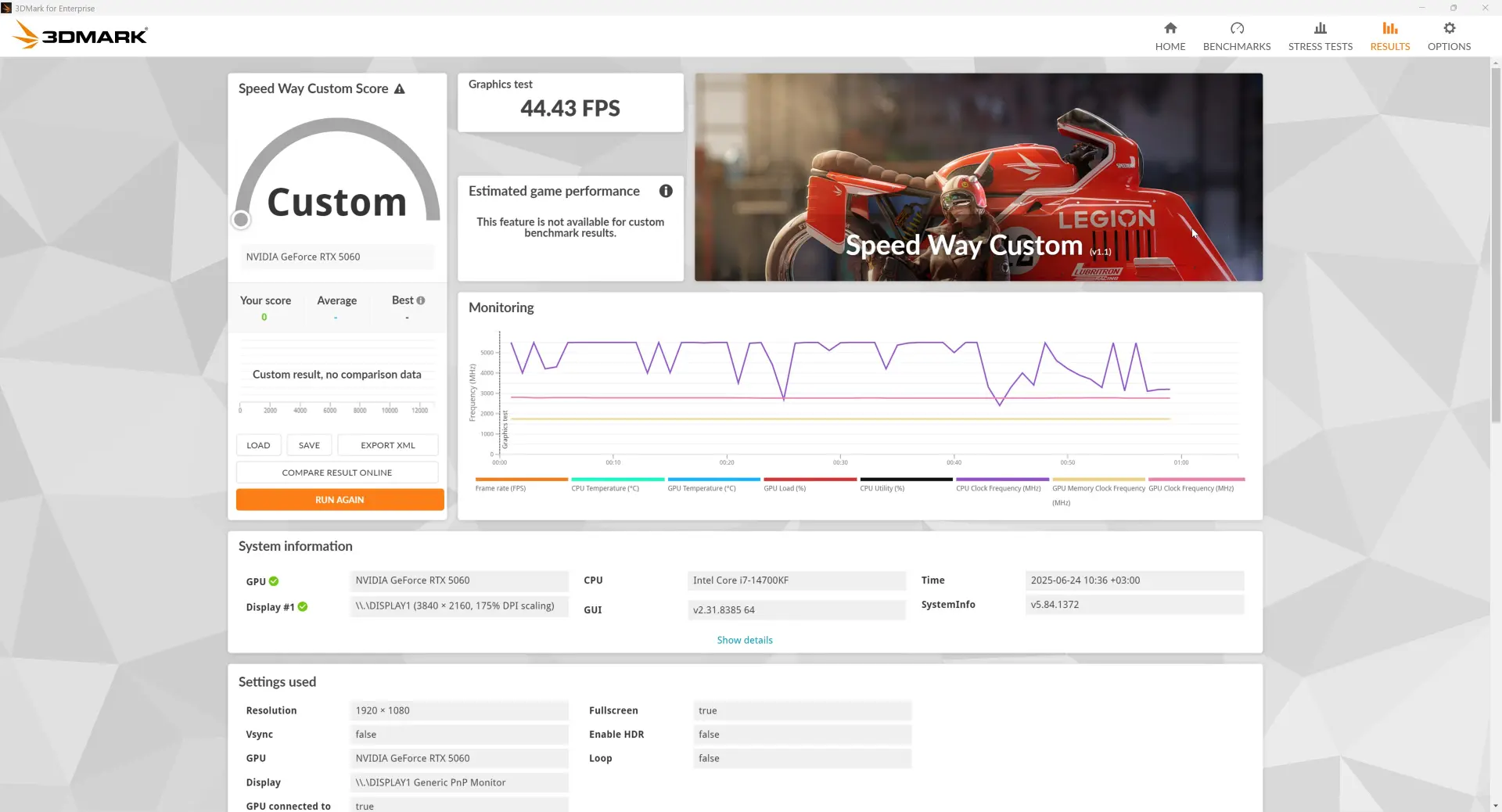Toggle the GPU Temperature legend entry

click(713, 484)
